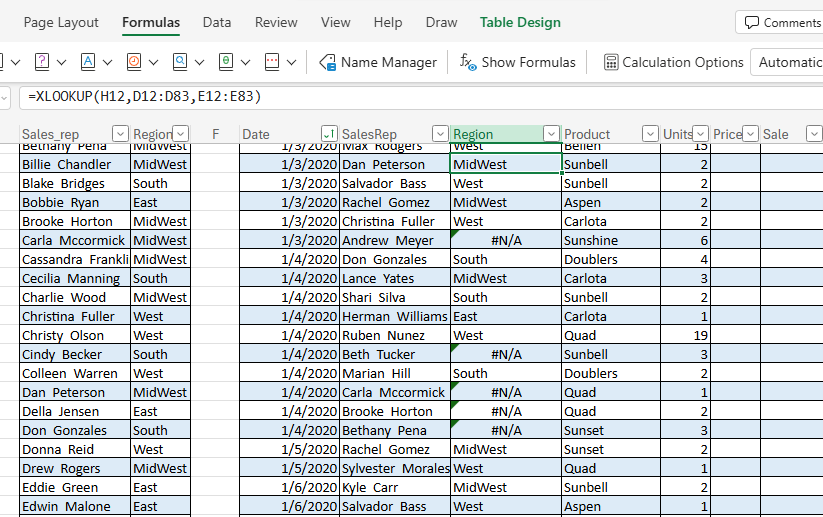Open the Data tab
This screenshot has width=823, height=517.
(217, 23)
